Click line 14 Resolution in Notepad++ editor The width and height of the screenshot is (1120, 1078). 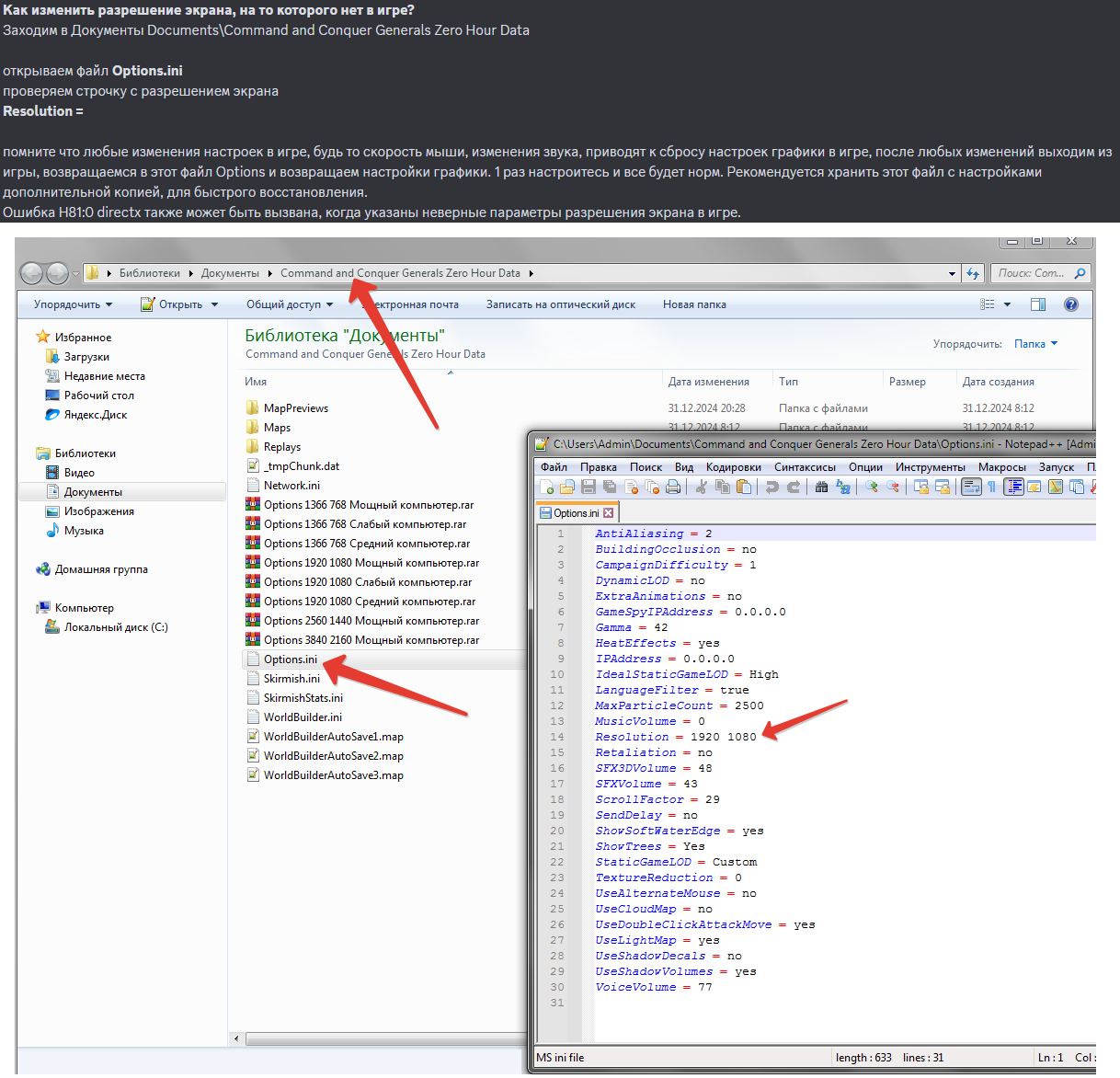pyautogui.click(x=676, y=737)
